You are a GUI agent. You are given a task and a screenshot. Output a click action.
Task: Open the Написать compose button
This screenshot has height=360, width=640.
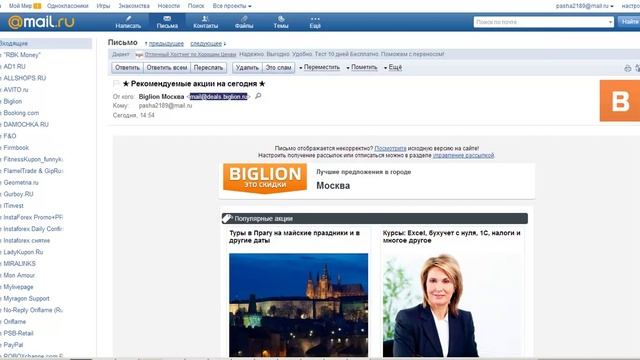(128, 22)
